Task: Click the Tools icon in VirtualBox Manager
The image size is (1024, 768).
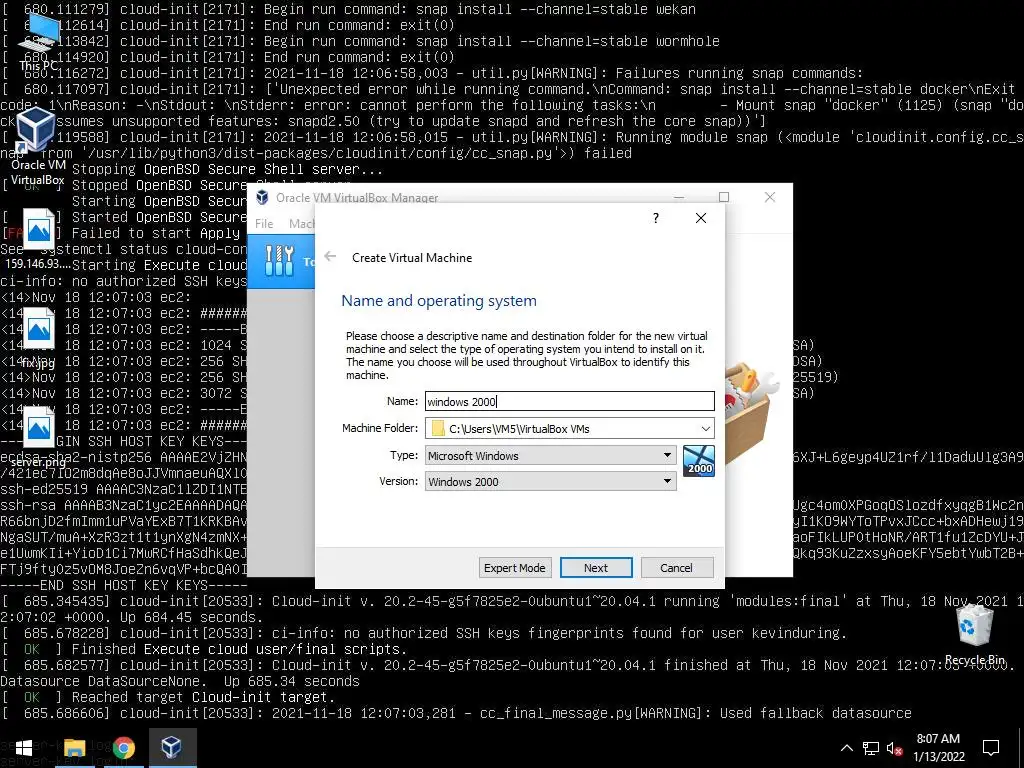Action: pyautogui.click(x=280, y=261)
